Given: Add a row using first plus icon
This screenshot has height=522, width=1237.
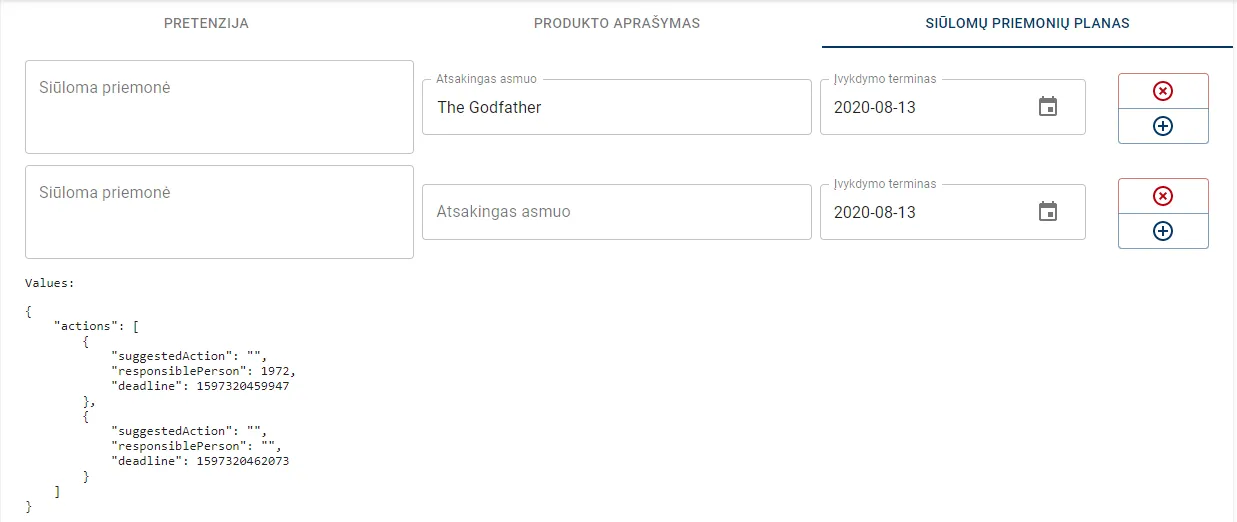Looking at the screenshot, I should pos(1163,126).
